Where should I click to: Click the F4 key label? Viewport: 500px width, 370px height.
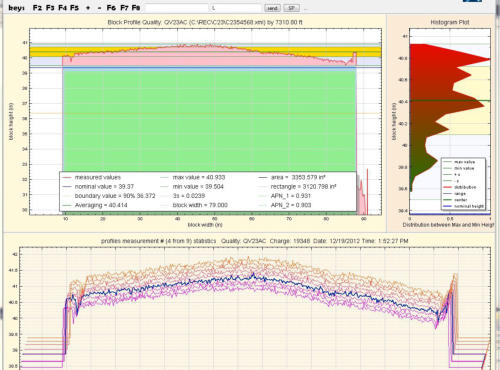coord(62,8)
